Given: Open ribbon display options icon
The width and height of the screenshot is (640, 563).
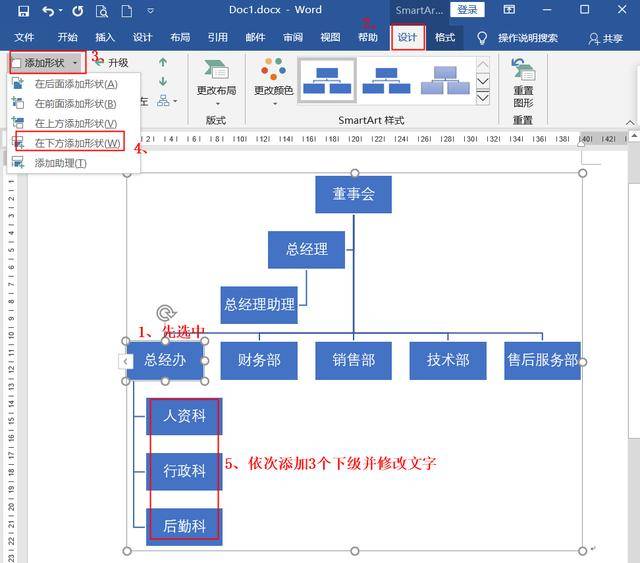Looking at the screenshot, I should coord(509,9).
